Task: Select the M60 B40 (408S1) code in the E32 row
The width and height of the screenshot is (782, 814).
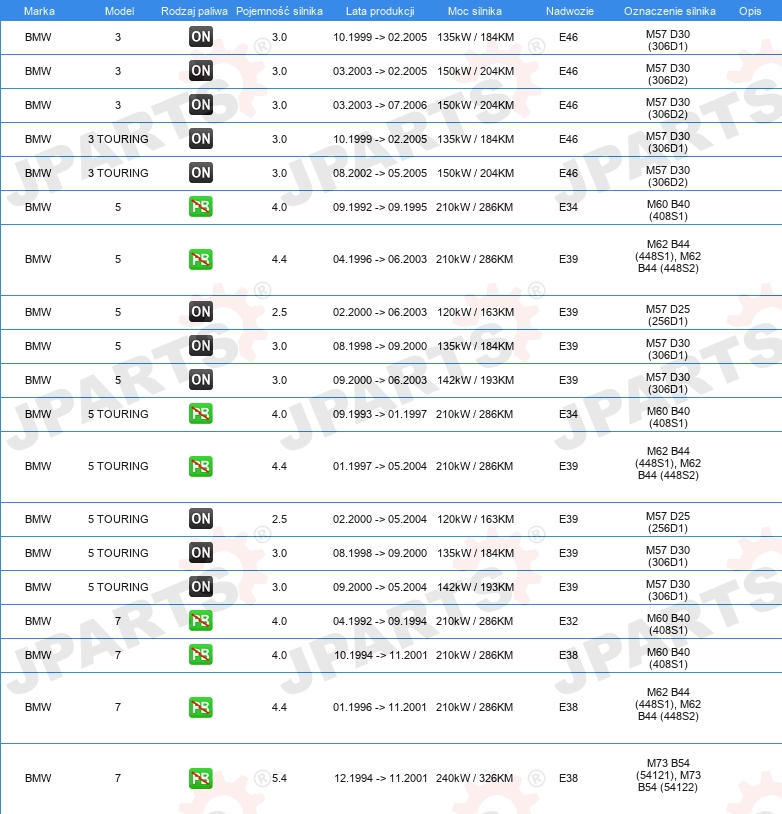Action: [668, 624]
